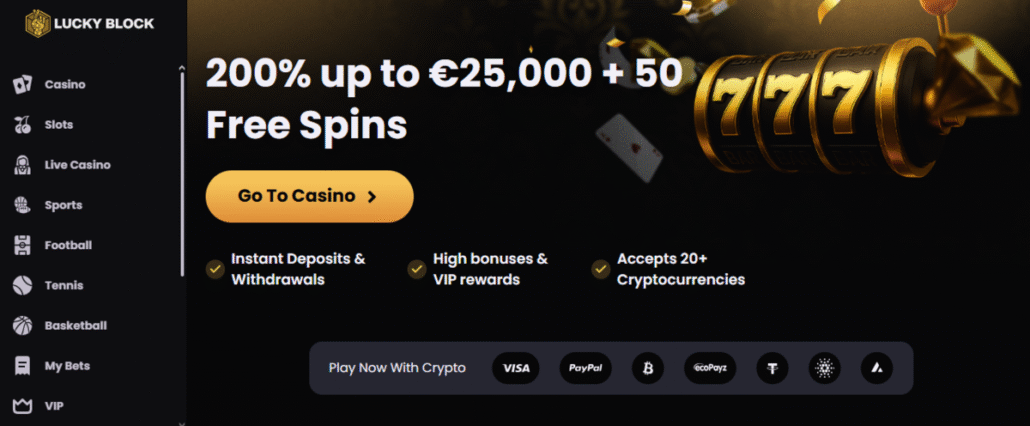The width and height of the screenshot is (1030, 426).
Task: Pick the Cardano crypto icon
Action: pos(825,368)
